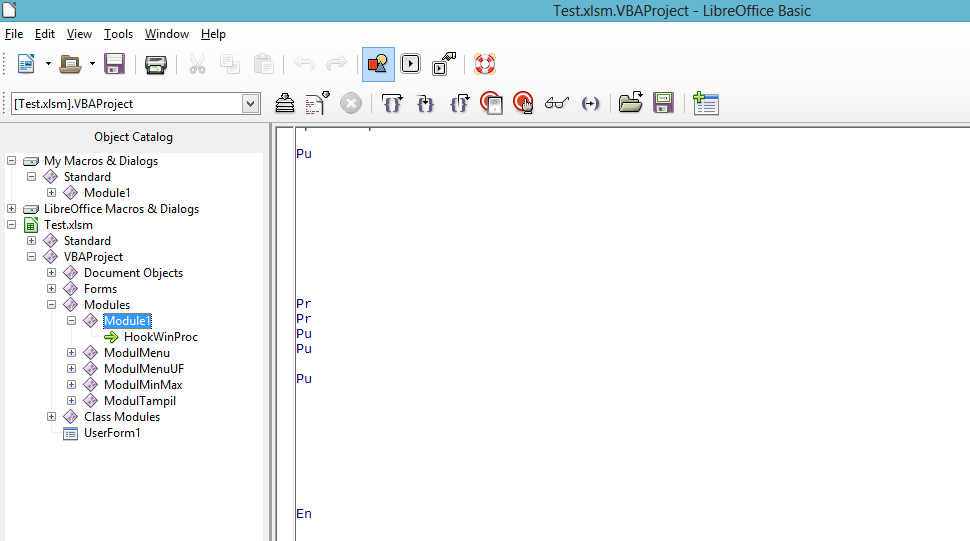Select ModulMenuUF in the tree
970x541 pixels.
[144, 369]
